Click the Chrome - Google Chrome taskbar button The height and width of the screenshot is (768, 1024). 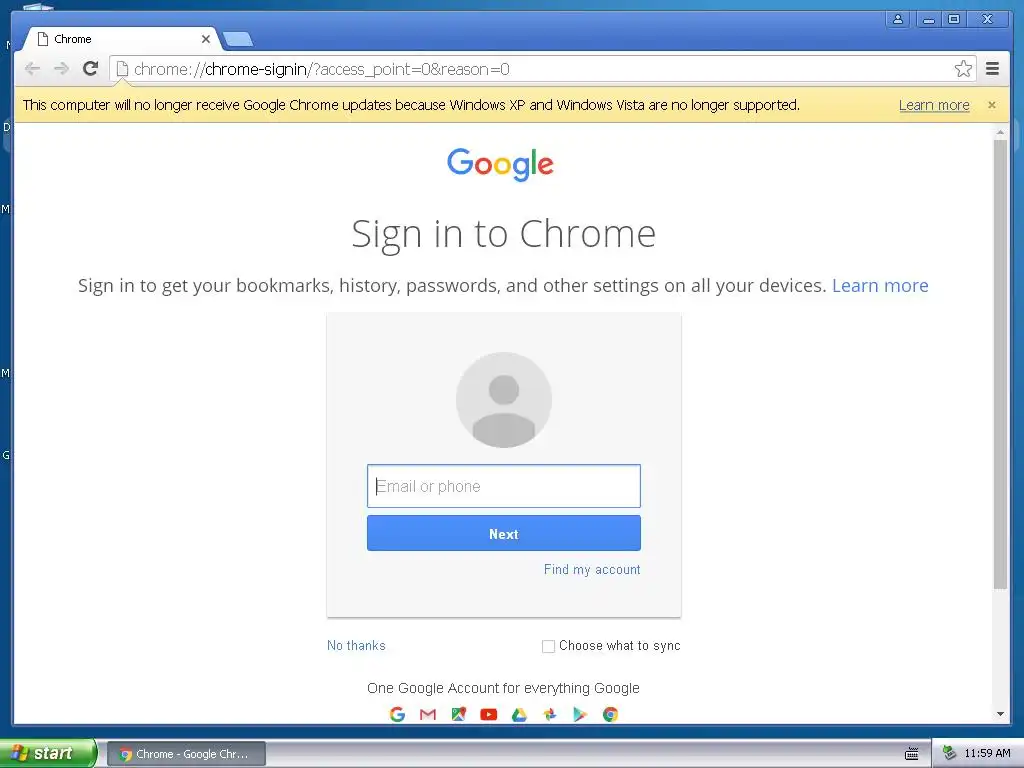(x=186, y=754)
